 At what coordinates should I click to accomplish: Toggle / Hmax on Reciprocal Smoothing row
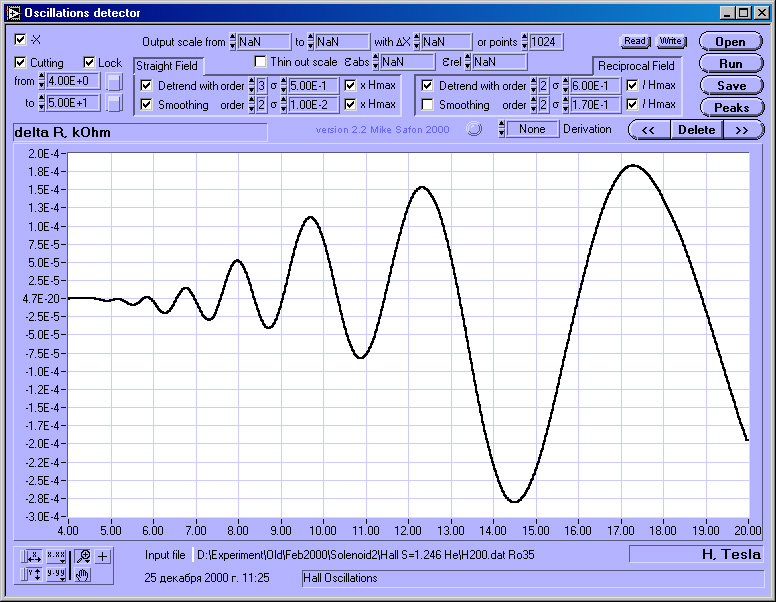coord(632,104)
